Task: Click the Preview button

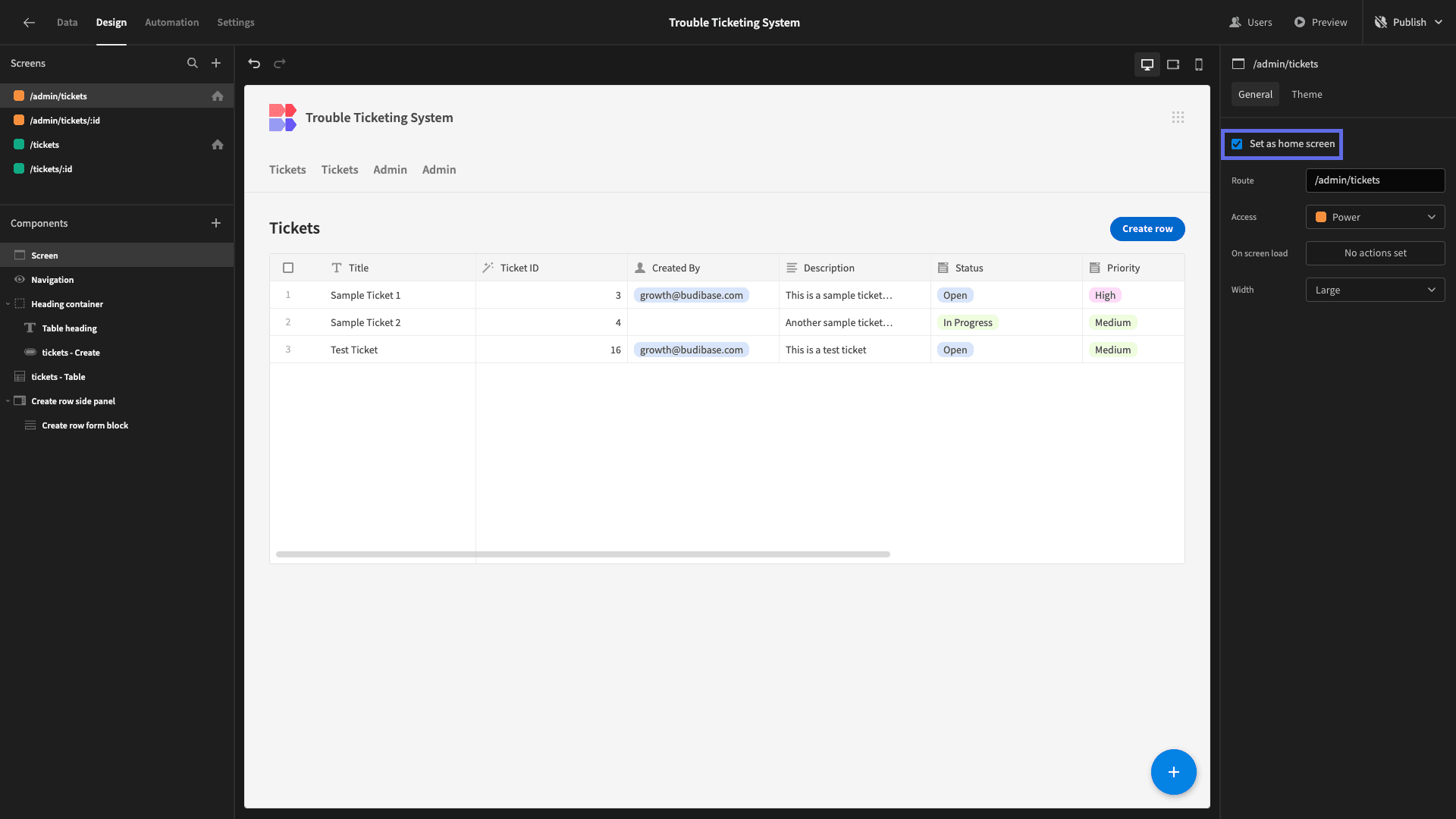Action: pyautogui.click(x=1320, y=22)
